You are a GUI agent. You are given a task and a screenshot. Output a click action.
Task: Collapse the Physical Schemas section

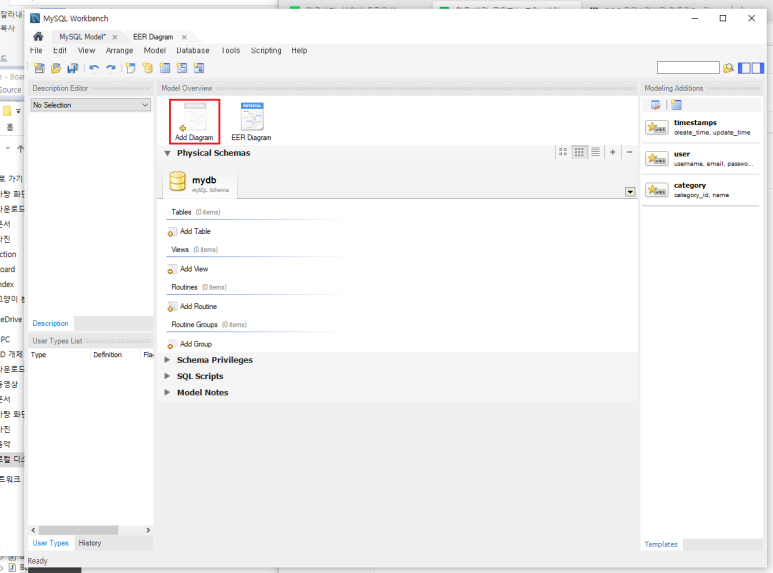[x=168, y=153]
